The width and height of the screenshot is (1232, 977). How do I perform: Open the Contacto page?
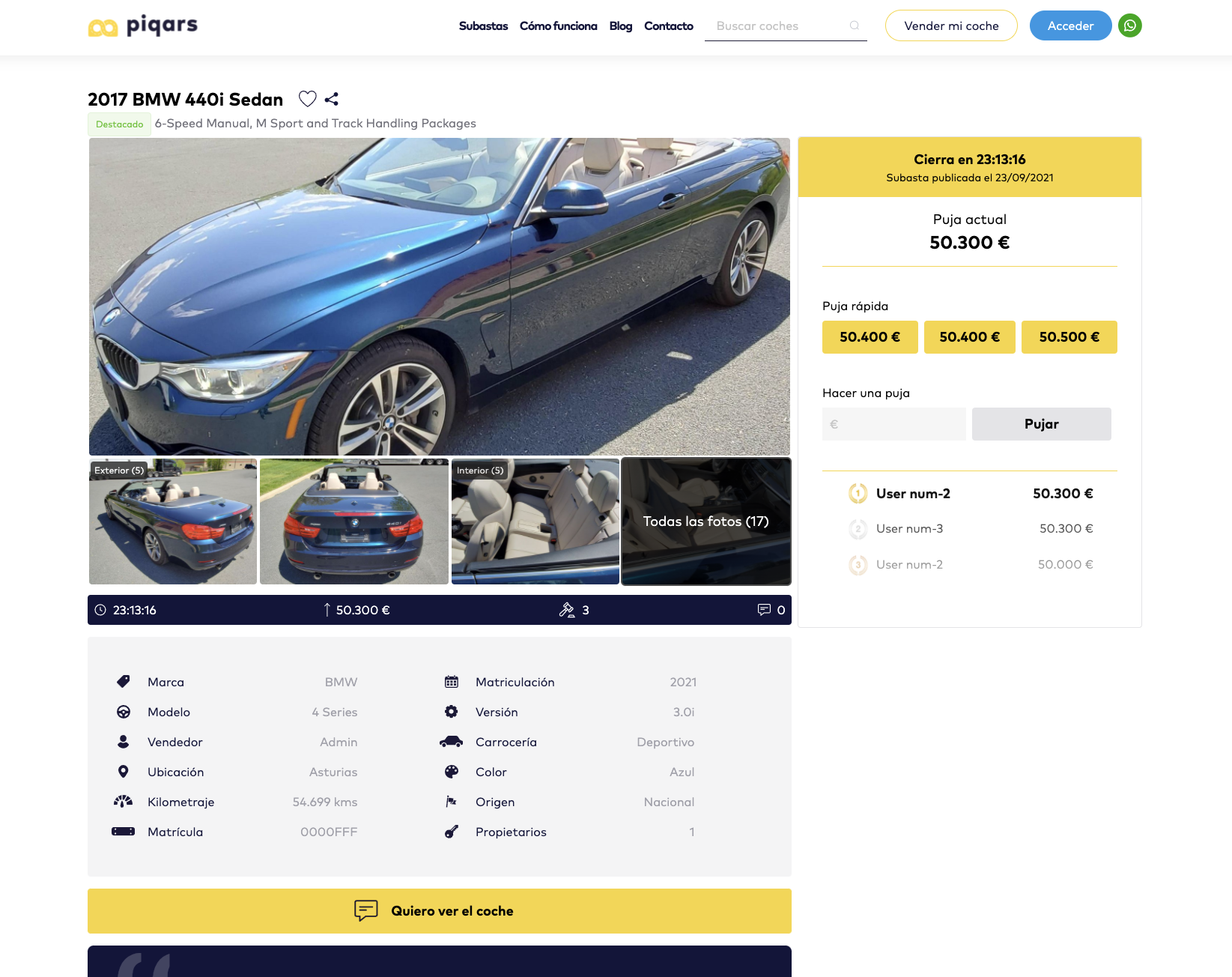(669, 25)
